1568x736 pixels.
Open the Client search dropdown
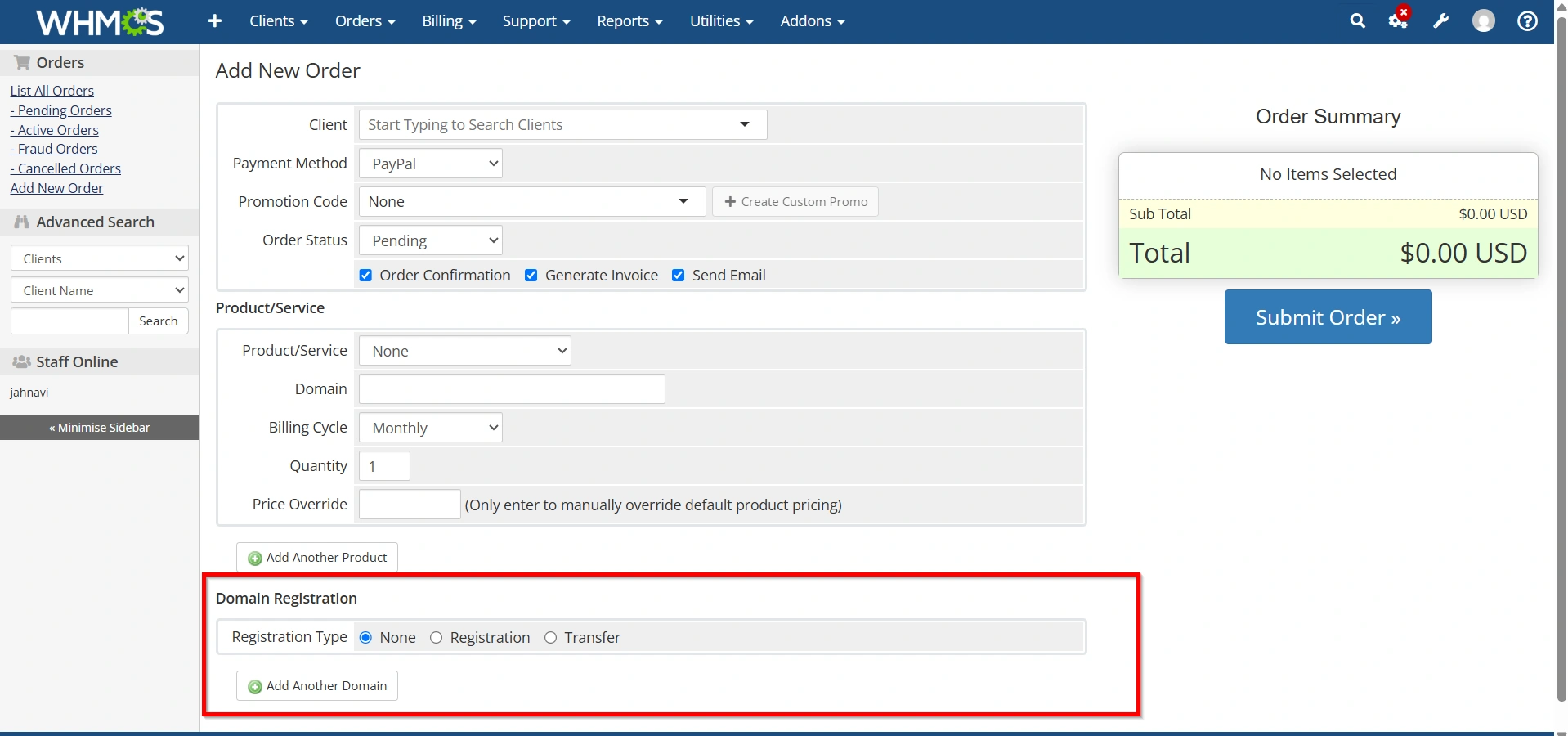tap(562, 124)
